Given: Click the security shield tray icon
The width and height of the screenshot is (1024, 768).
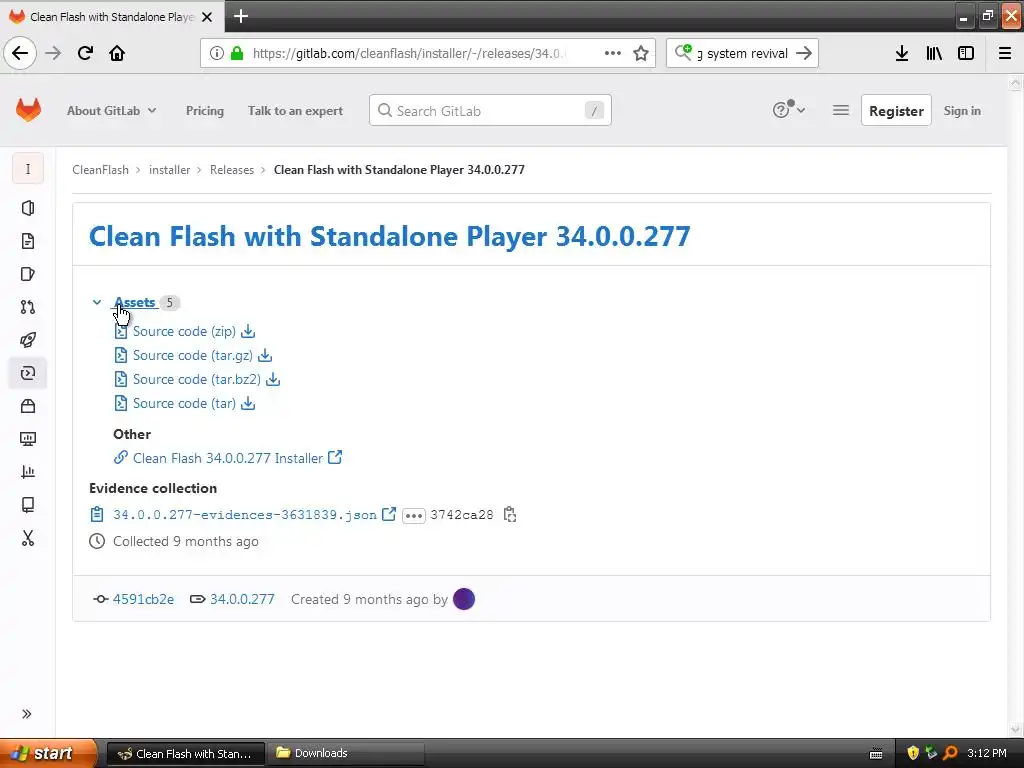Looking at the screenshot, I should click(x=913, y=753).
